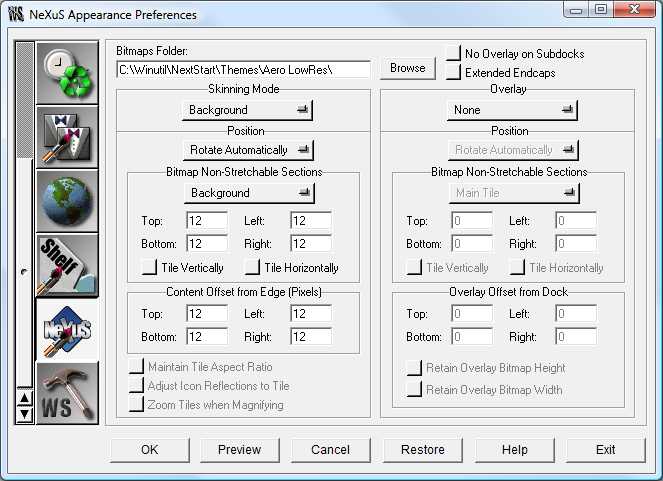Click the Browse button for bitmaps folder
This screenshot has height=481, width=663.
click(x=408, y=68)
